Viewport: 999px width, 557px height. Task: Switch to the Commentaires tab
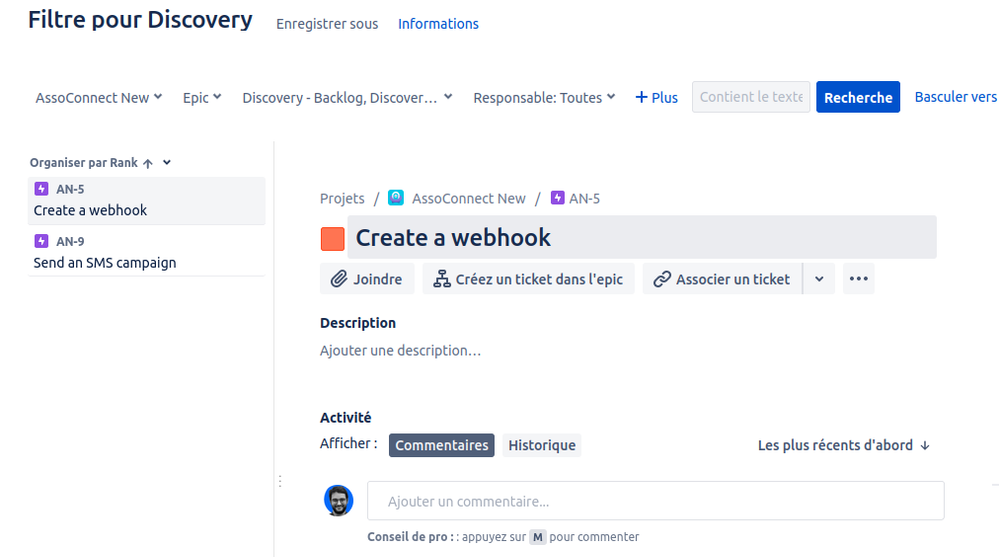click(442, 445)
